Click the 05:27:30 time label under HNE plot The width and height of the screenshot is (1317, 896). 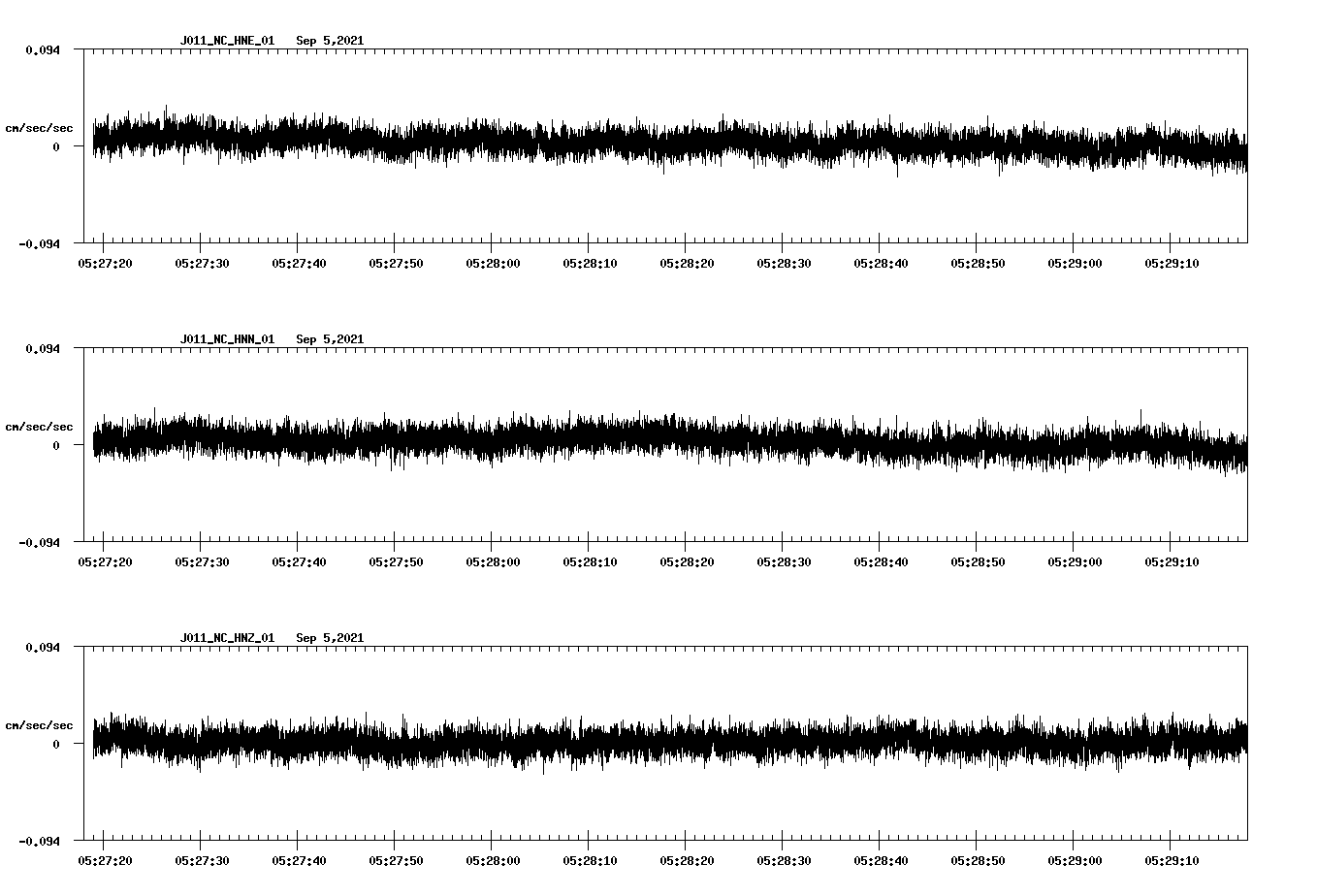click(202, 264)
